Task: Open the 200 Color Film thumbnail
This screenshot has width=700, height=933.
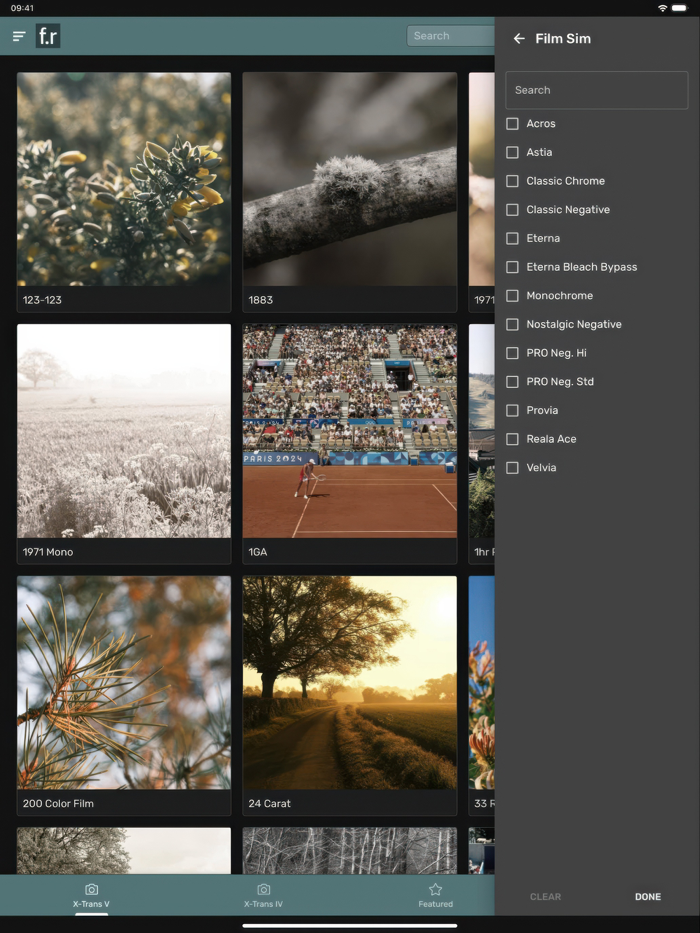Action: pos(124,682)
